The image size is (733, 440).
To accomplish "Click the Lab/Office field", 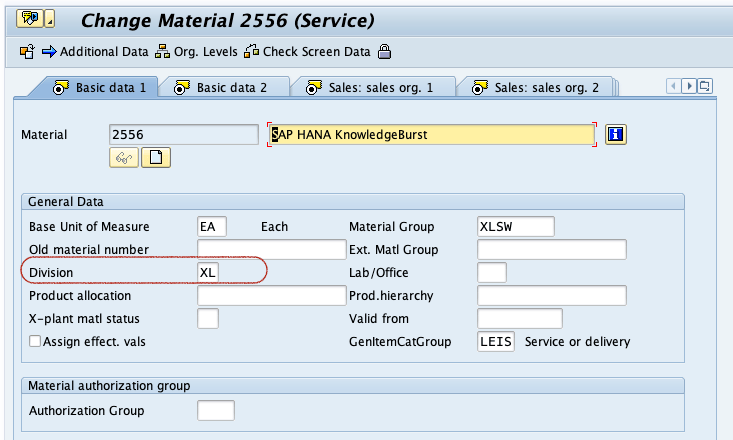I will click(x=492, y=273).
